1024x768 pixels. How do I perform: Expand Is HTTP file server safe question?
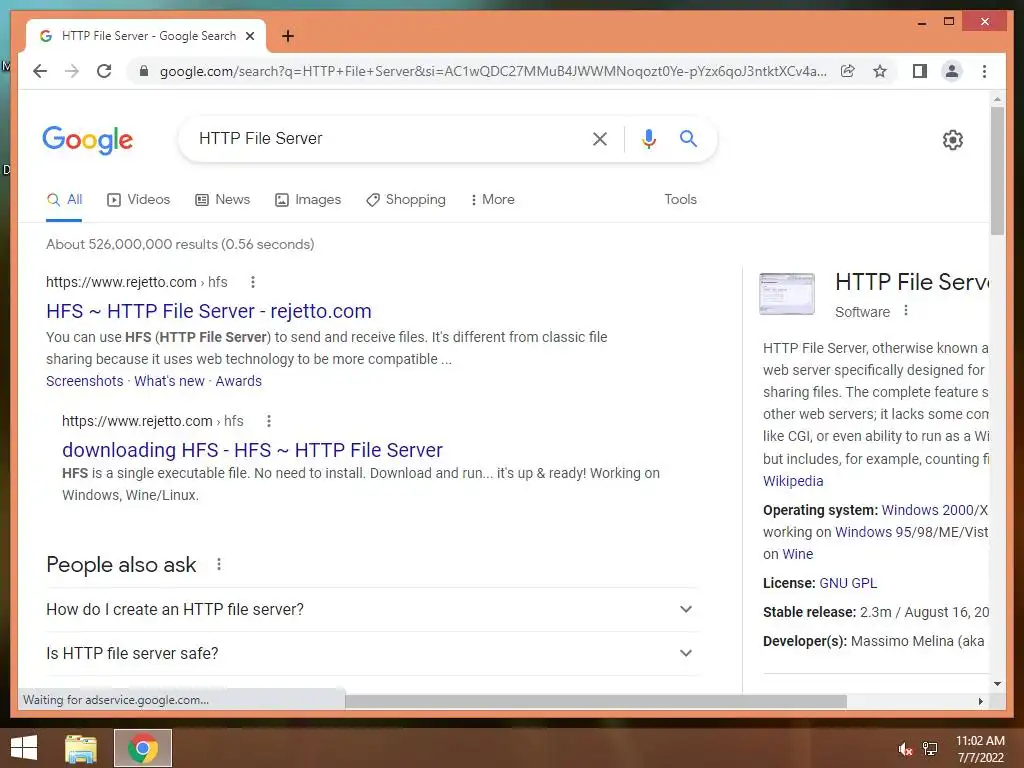point(372,653)
